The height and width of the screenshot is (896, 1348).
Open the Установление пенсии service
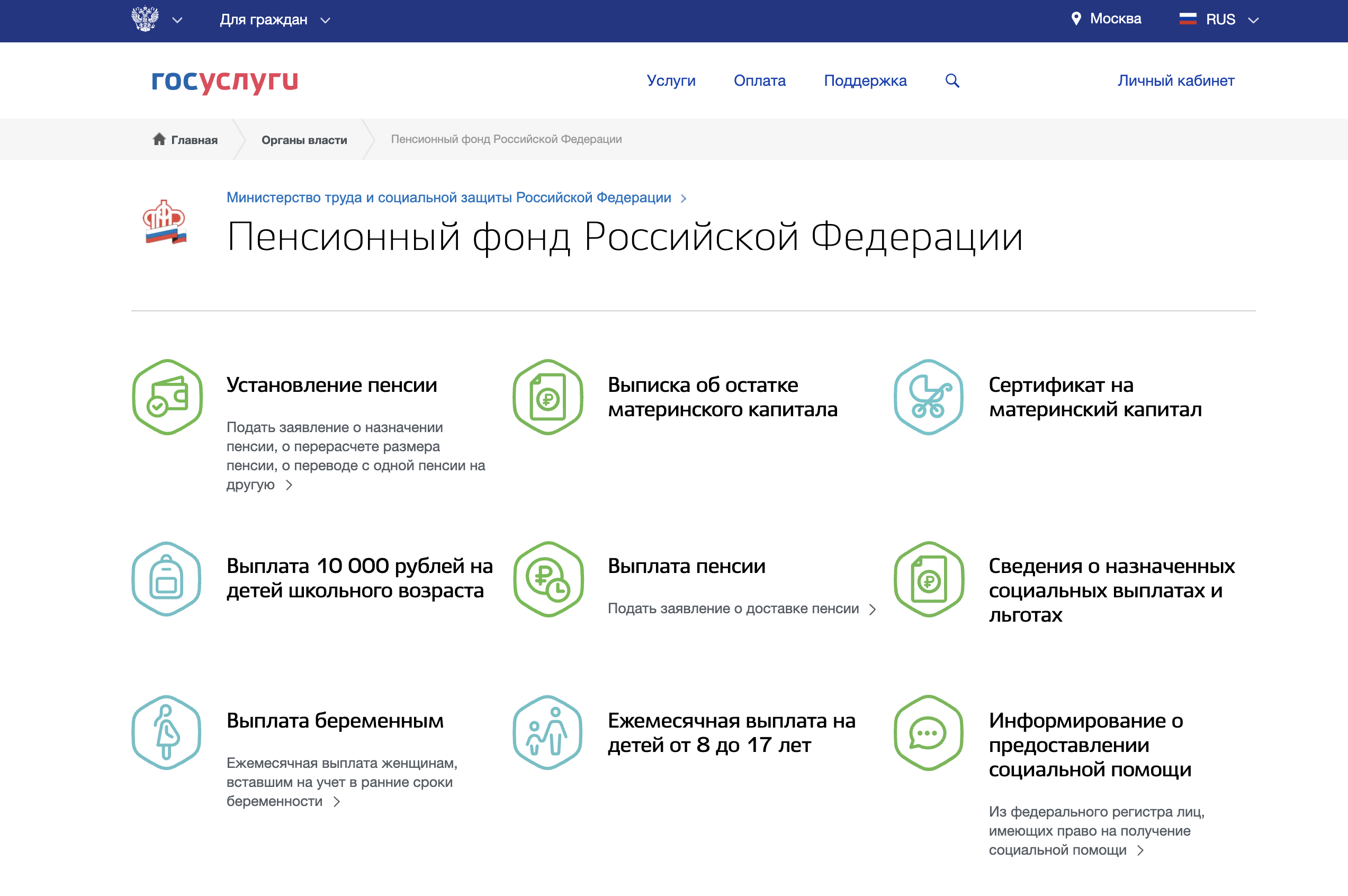coord(331,385)
